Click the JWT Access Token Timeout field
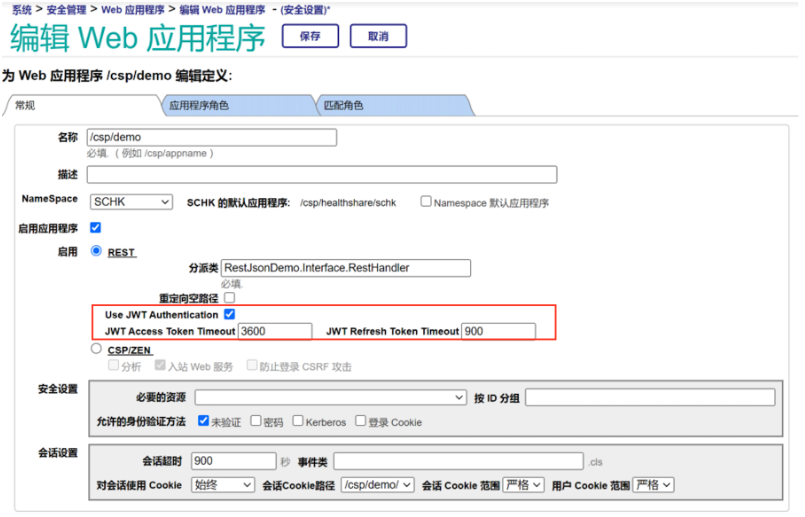Image resolution: width=805 pixels, height=517 pixels. (x=275, y=331)
